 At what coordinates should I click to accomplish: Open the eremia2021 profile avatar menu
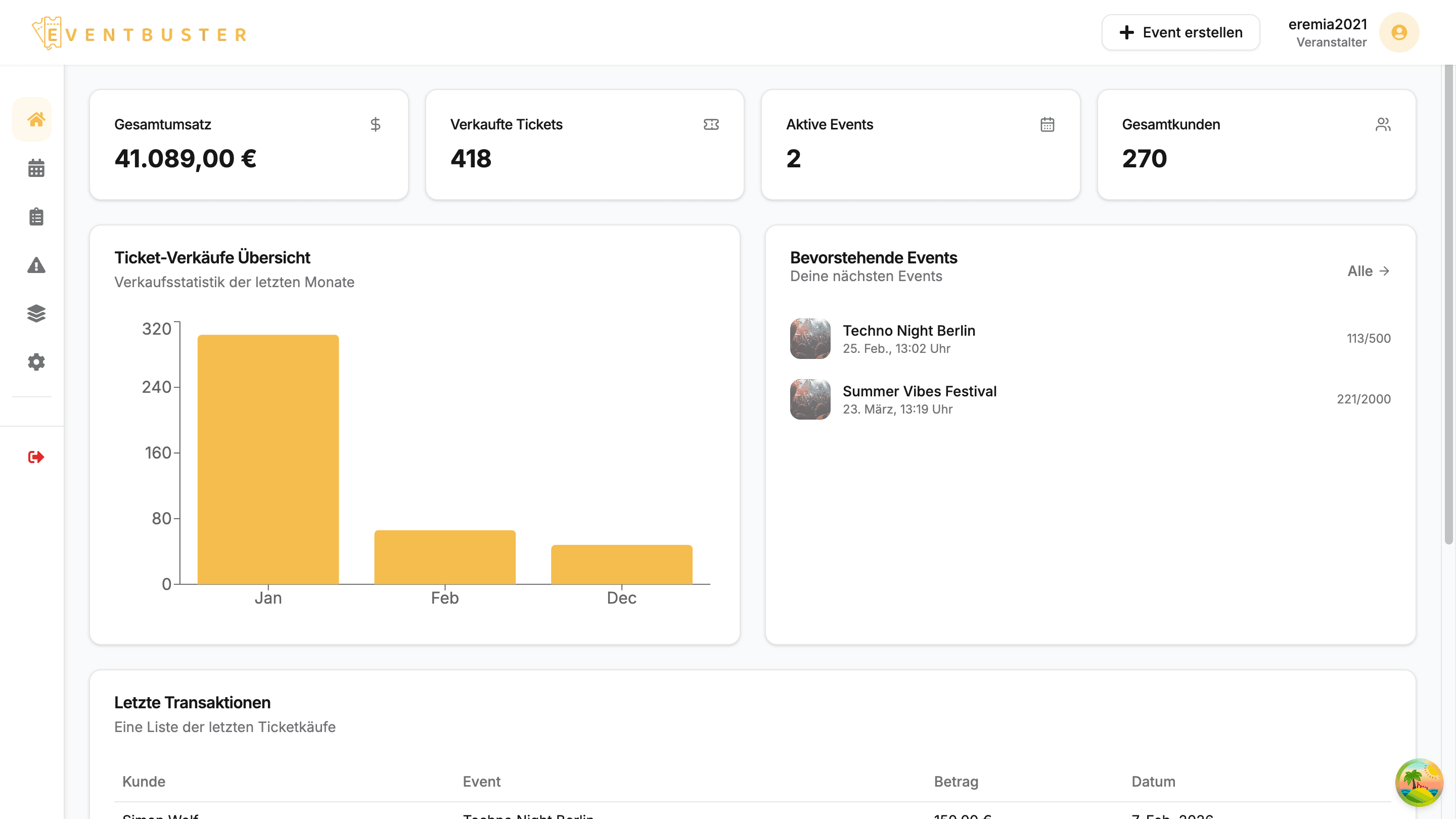coord(1399,32)
